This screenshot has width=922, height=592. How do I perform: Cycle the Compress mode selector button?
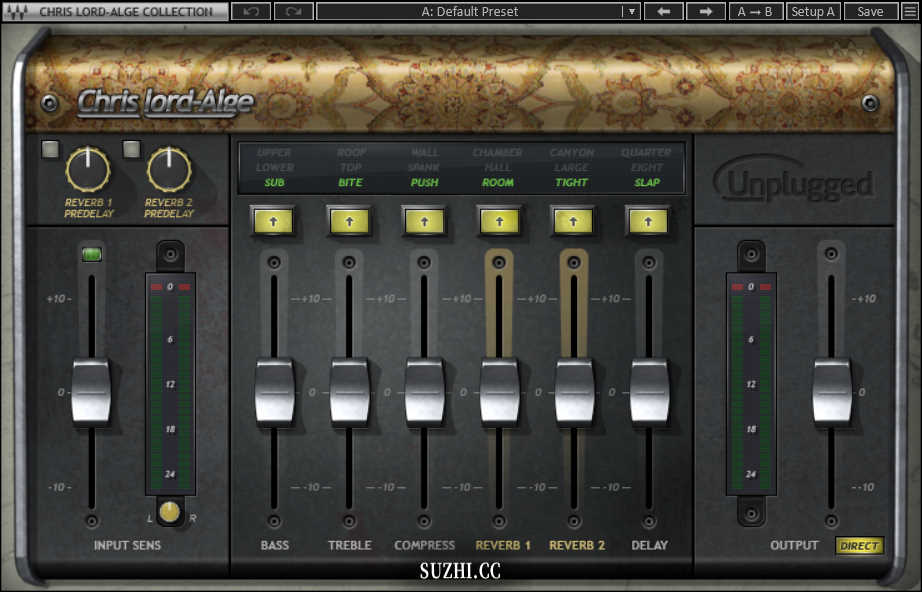tap(424, 222)
